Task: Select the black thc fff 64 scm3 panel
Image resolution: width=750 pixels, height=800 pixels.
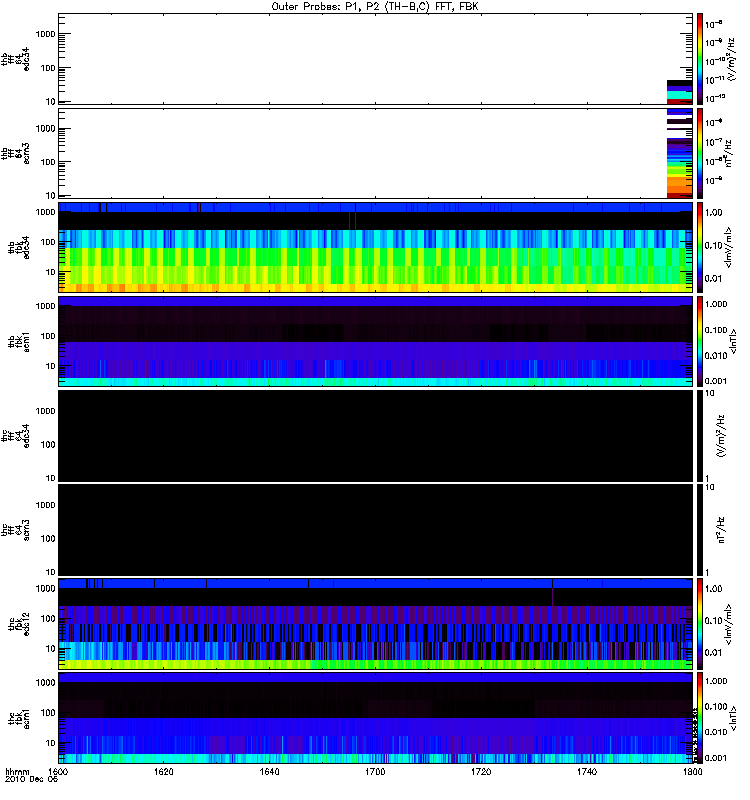Action: (376, 530)
